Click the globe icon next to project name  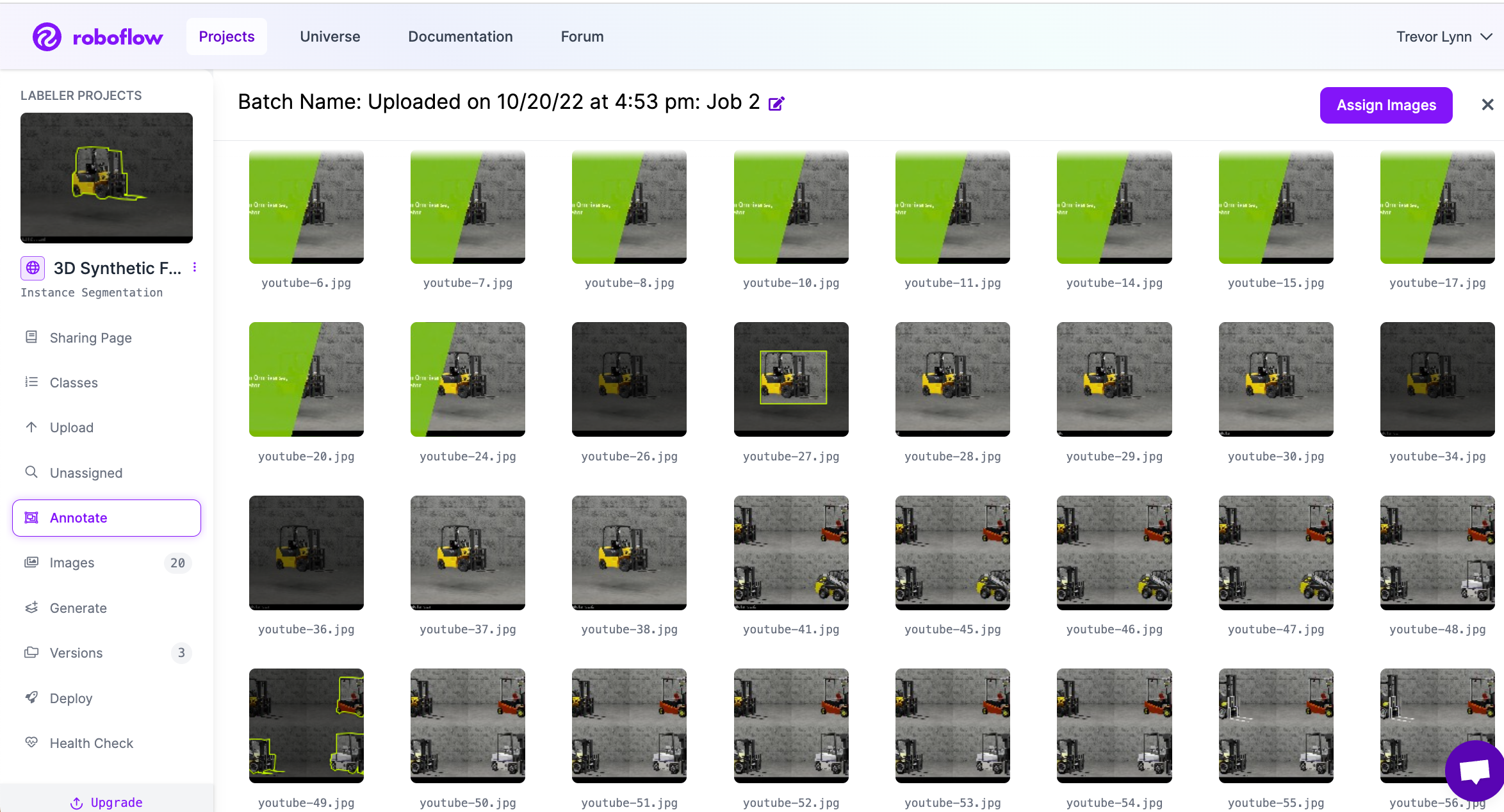tap(32, 268)
